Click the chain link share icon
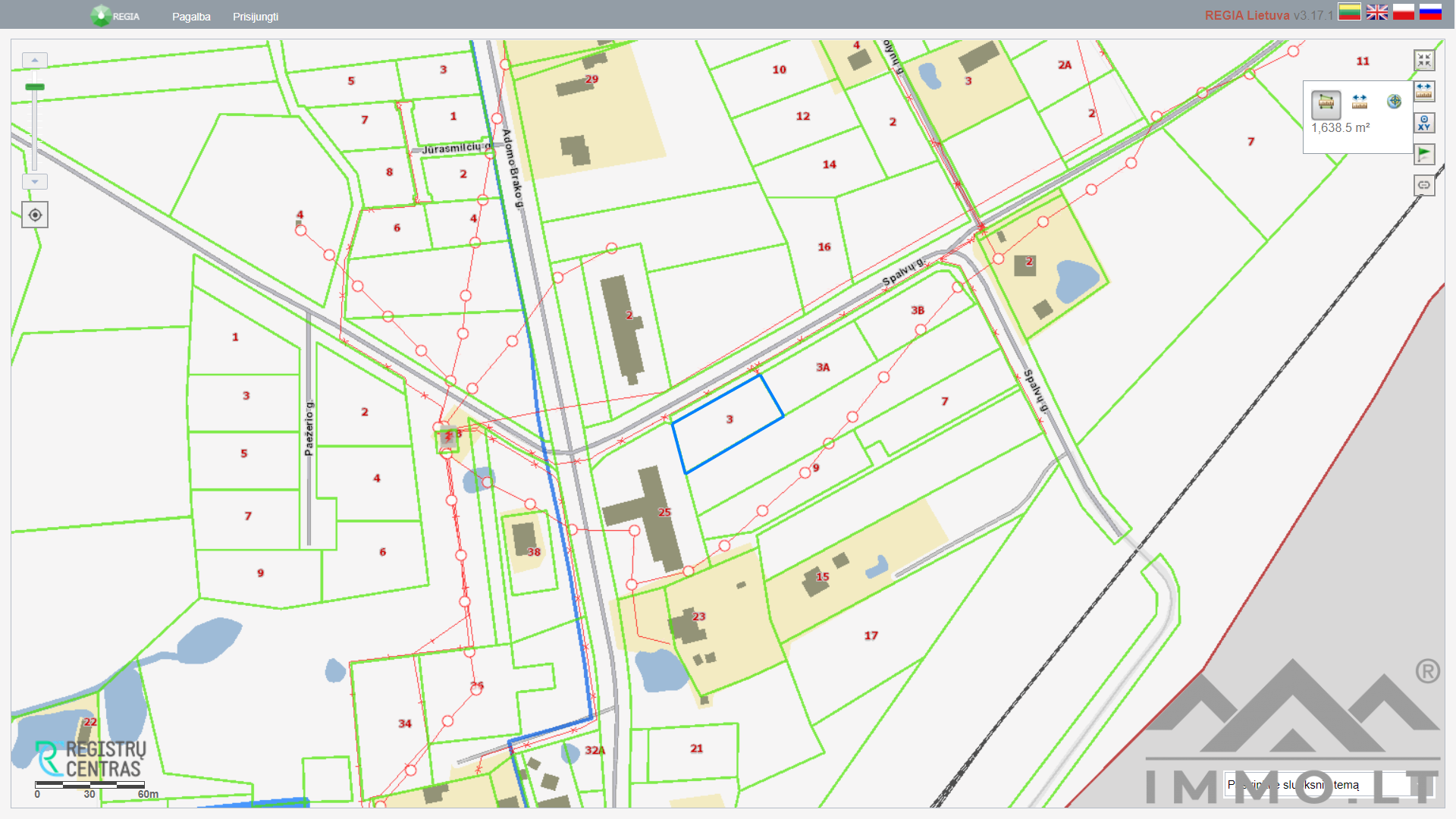 coord(1424,185)
